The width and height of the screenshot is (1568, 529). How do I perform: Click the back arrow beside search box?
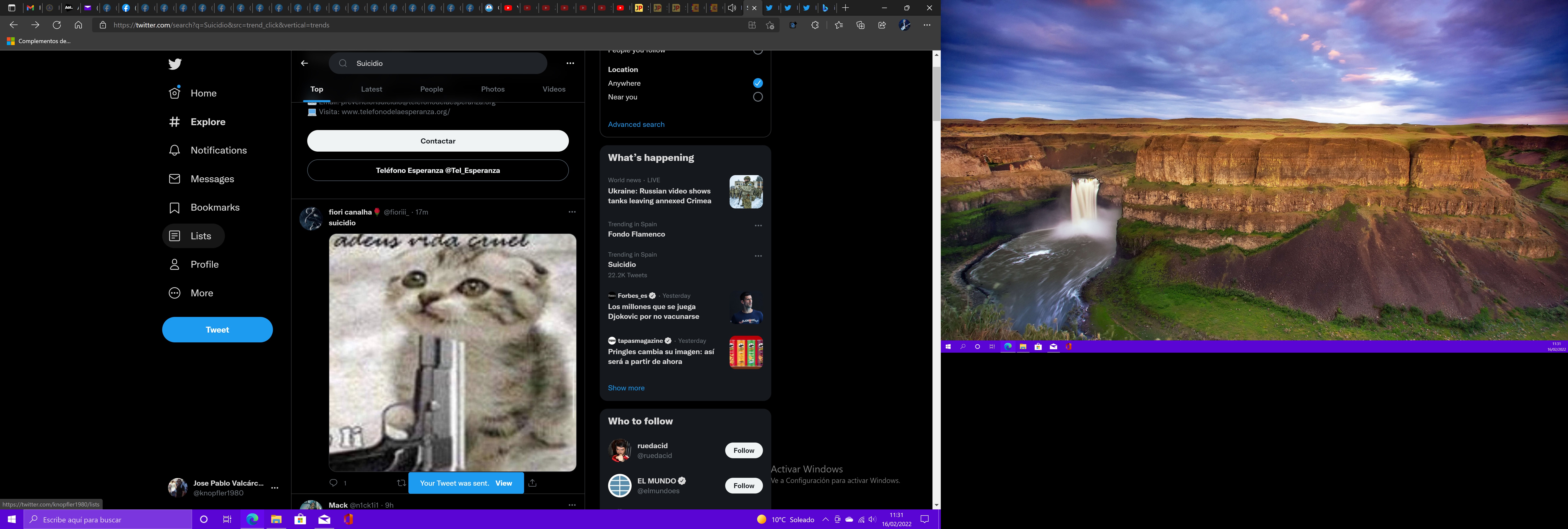[x=304, y=63]
